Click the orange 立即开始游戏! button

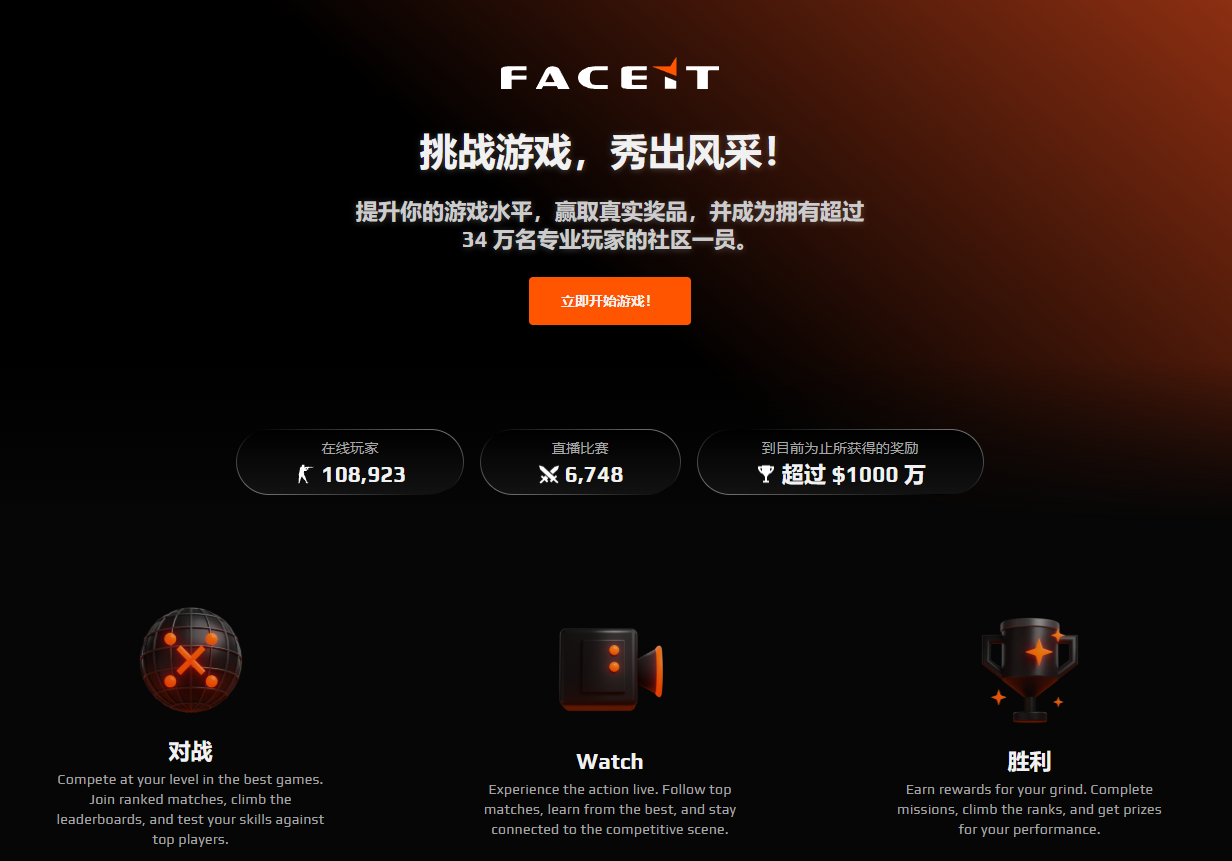click(x=610, y=301)
